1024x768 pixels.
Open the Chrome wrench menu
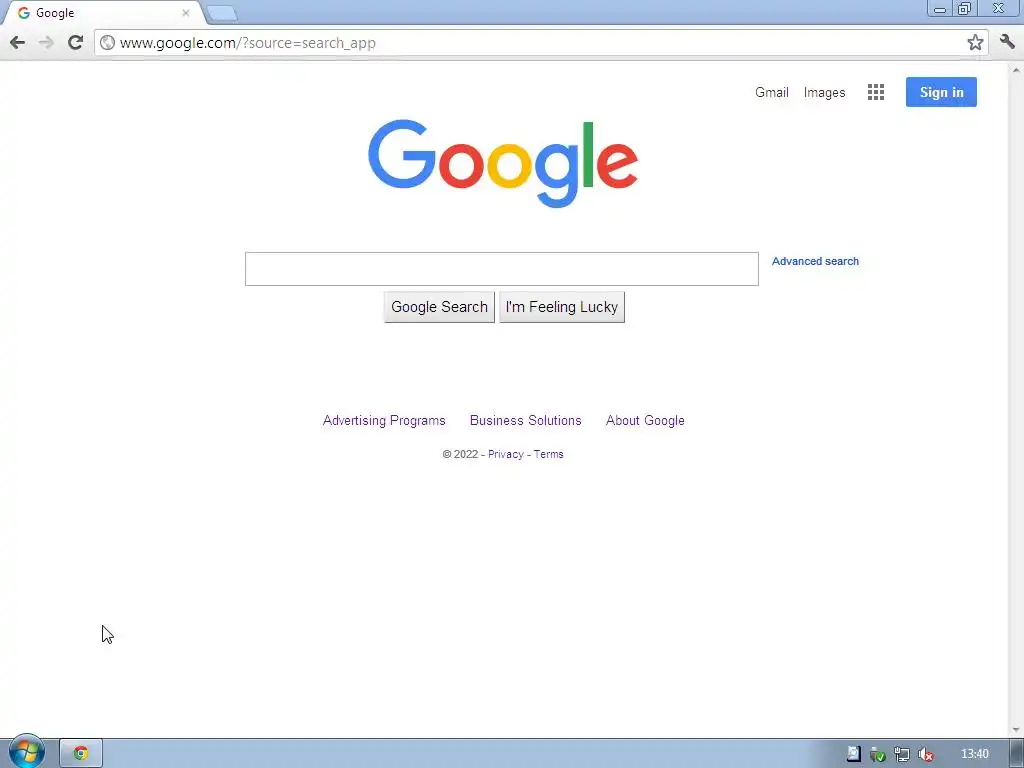point(1007,42)
